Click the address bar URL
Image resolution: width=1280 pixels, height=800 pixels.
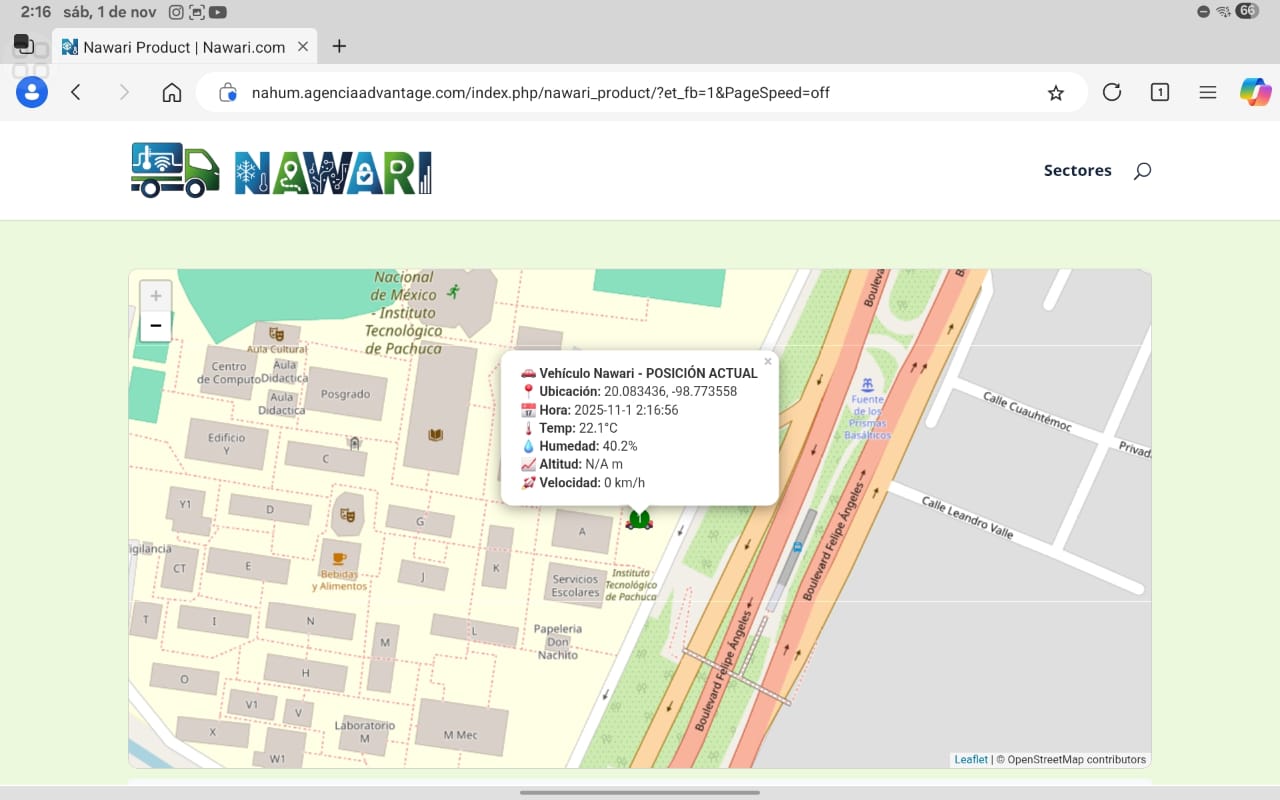(540, 93)
